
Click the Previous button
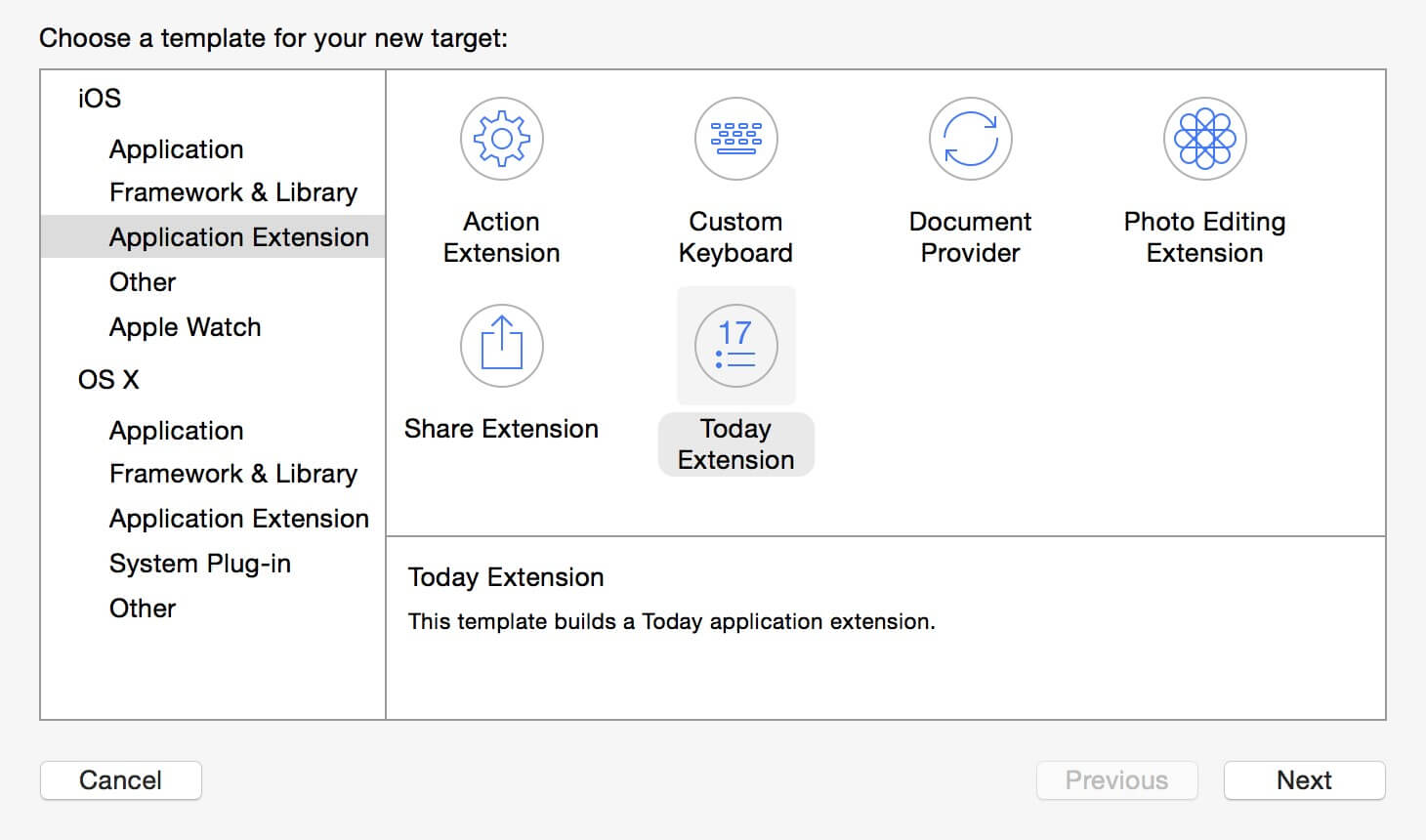click(1116, 780)
